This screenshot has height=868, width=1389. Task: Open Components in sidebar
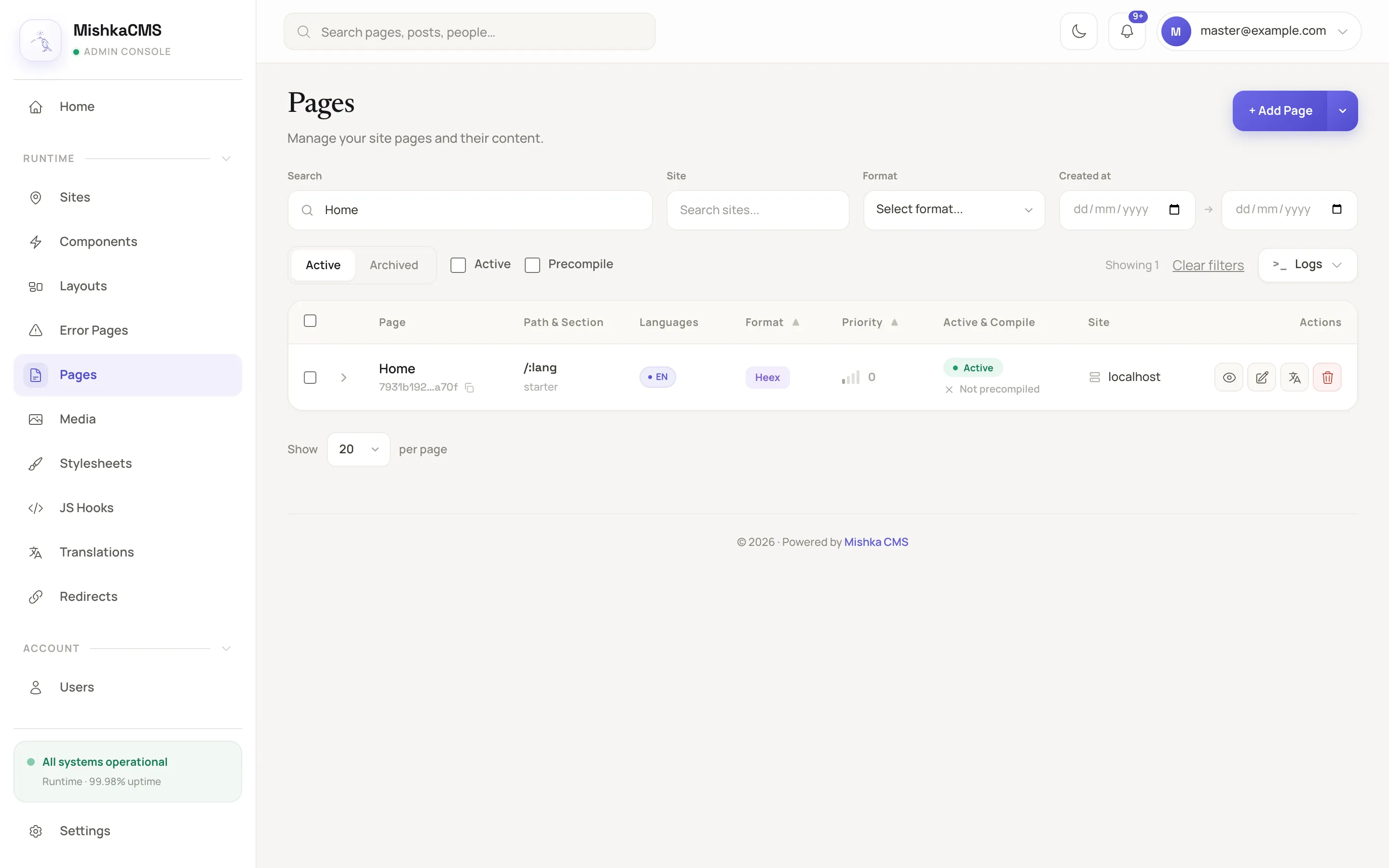point(127,242)
